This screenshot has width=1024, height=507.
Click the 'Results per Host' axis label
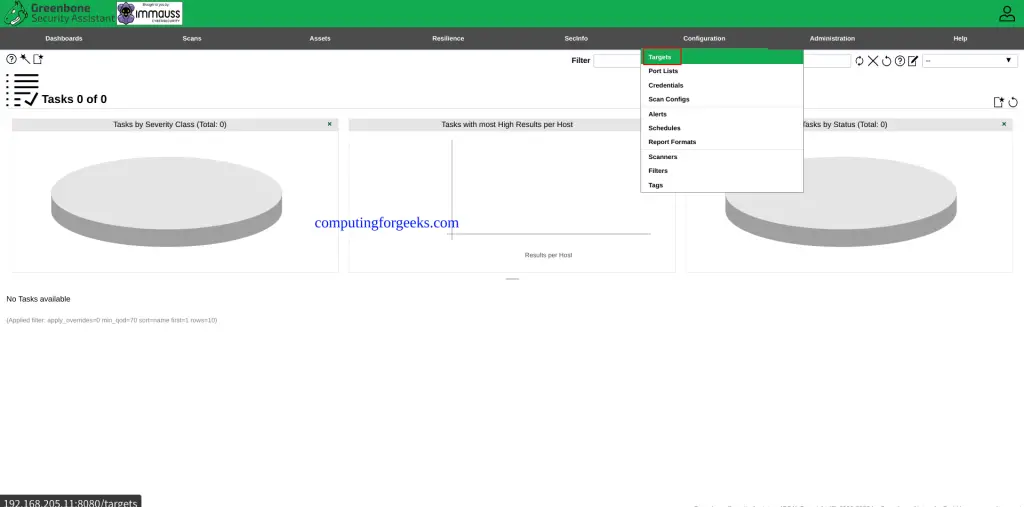point(549,255)
